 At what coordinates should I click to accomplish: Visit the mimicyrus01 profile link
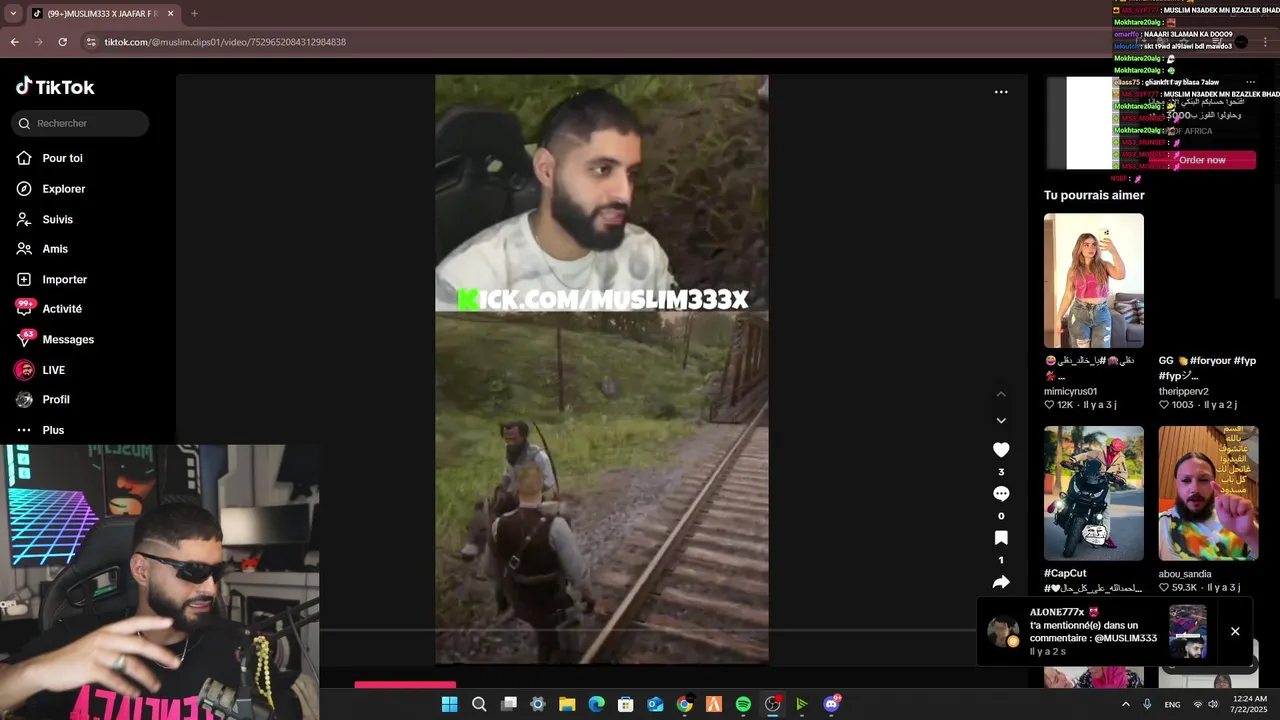pos(1071,391)
